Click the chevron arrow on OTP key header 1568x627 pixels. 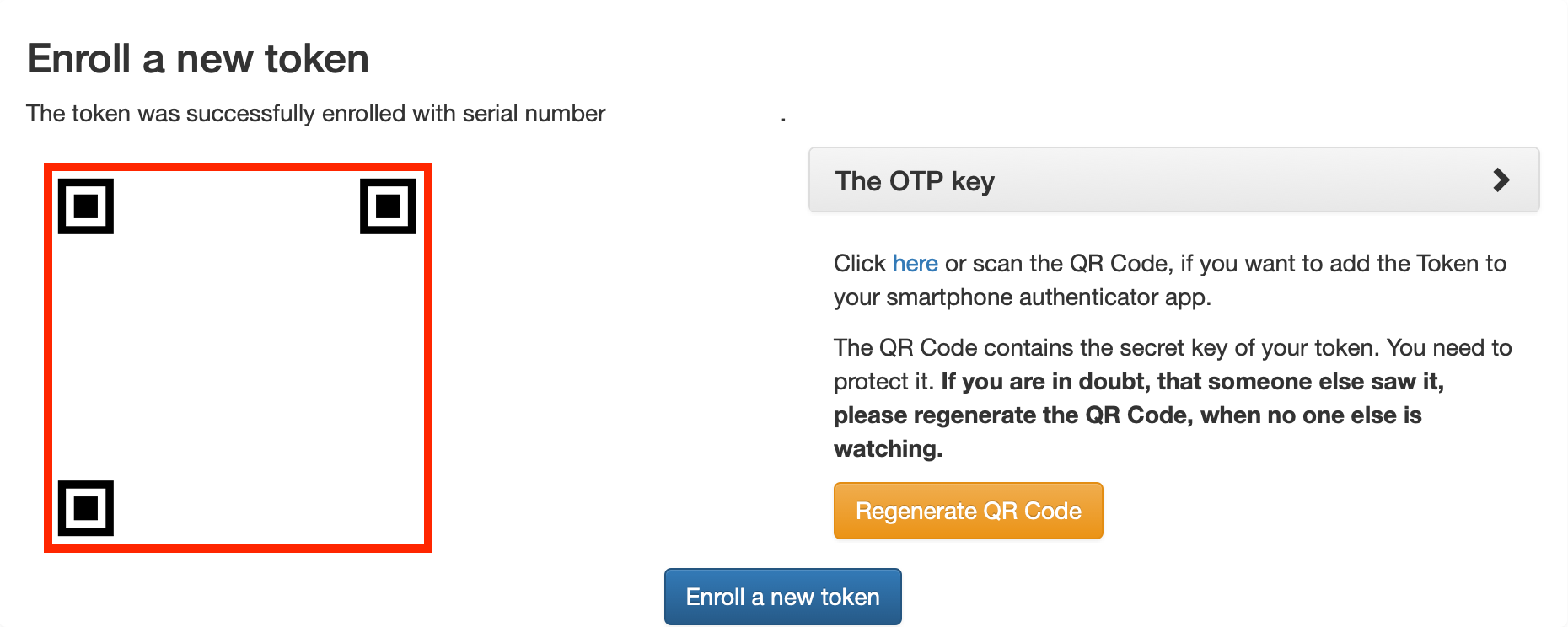pyautogui.click(x=1501, y=180)
